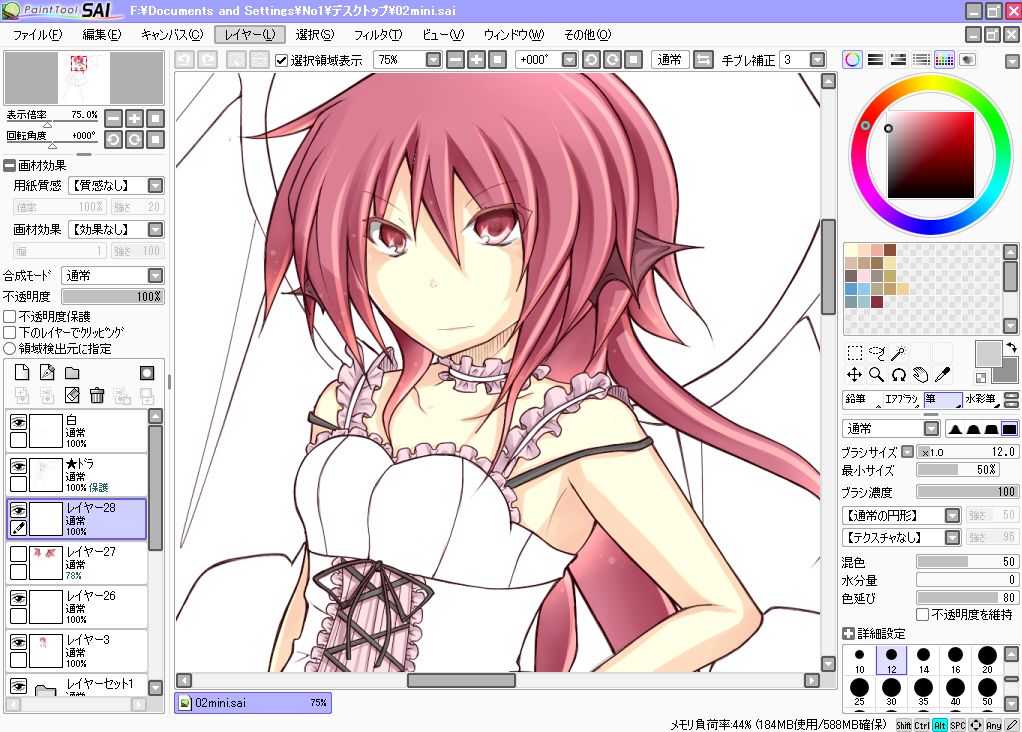Hide the 白 layer eye icon

[x=18, y=422]
